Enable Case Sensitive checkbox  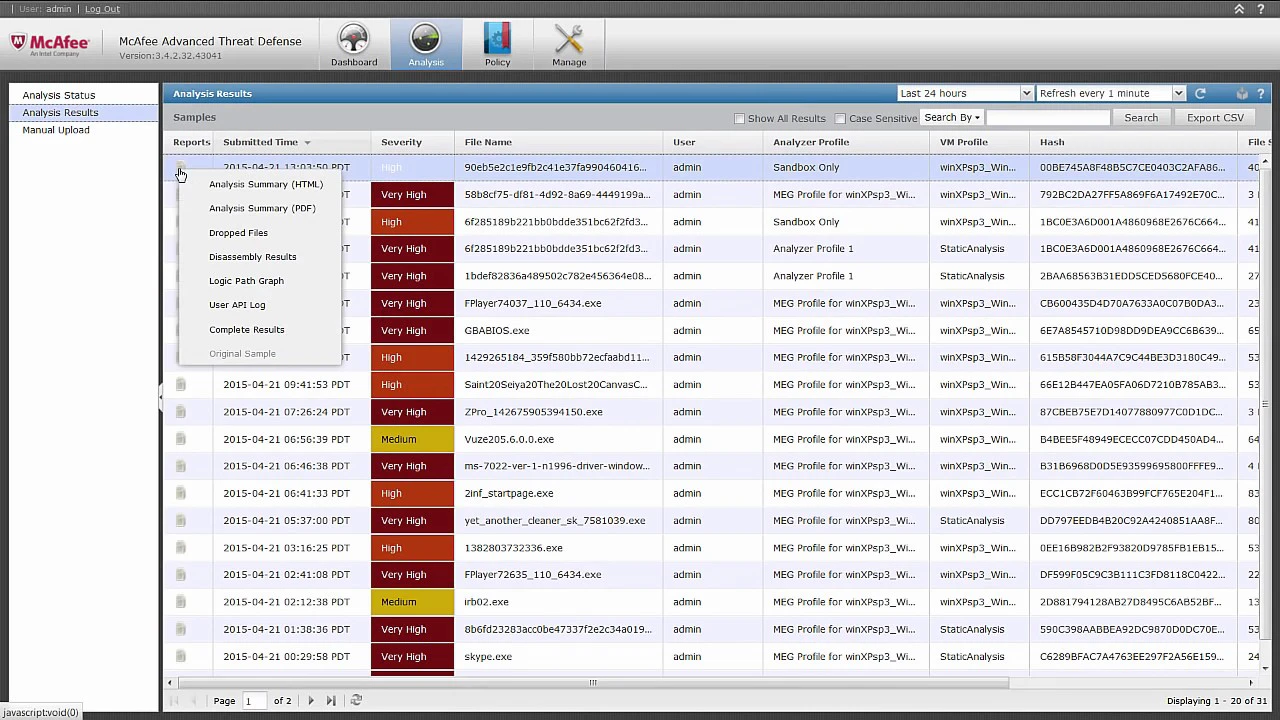[x=840, y=119]
